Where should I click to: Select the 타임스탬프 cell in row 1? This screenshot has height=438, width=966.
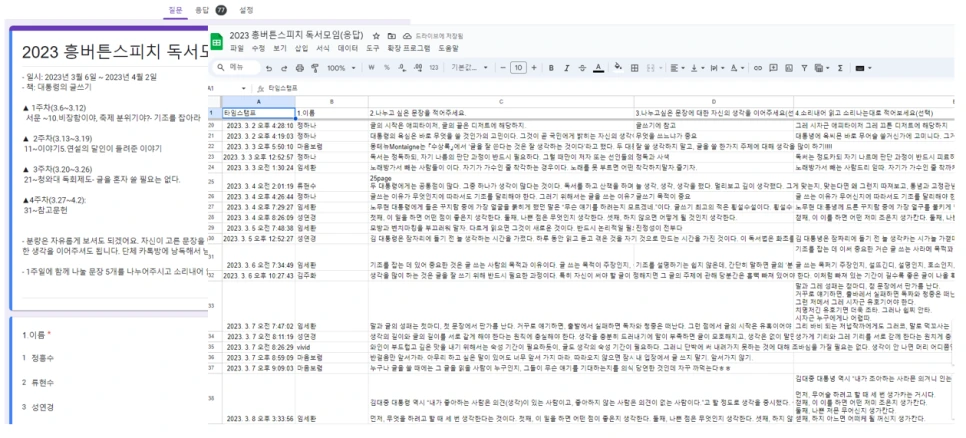pyautogui.click(x=258, y=113)
